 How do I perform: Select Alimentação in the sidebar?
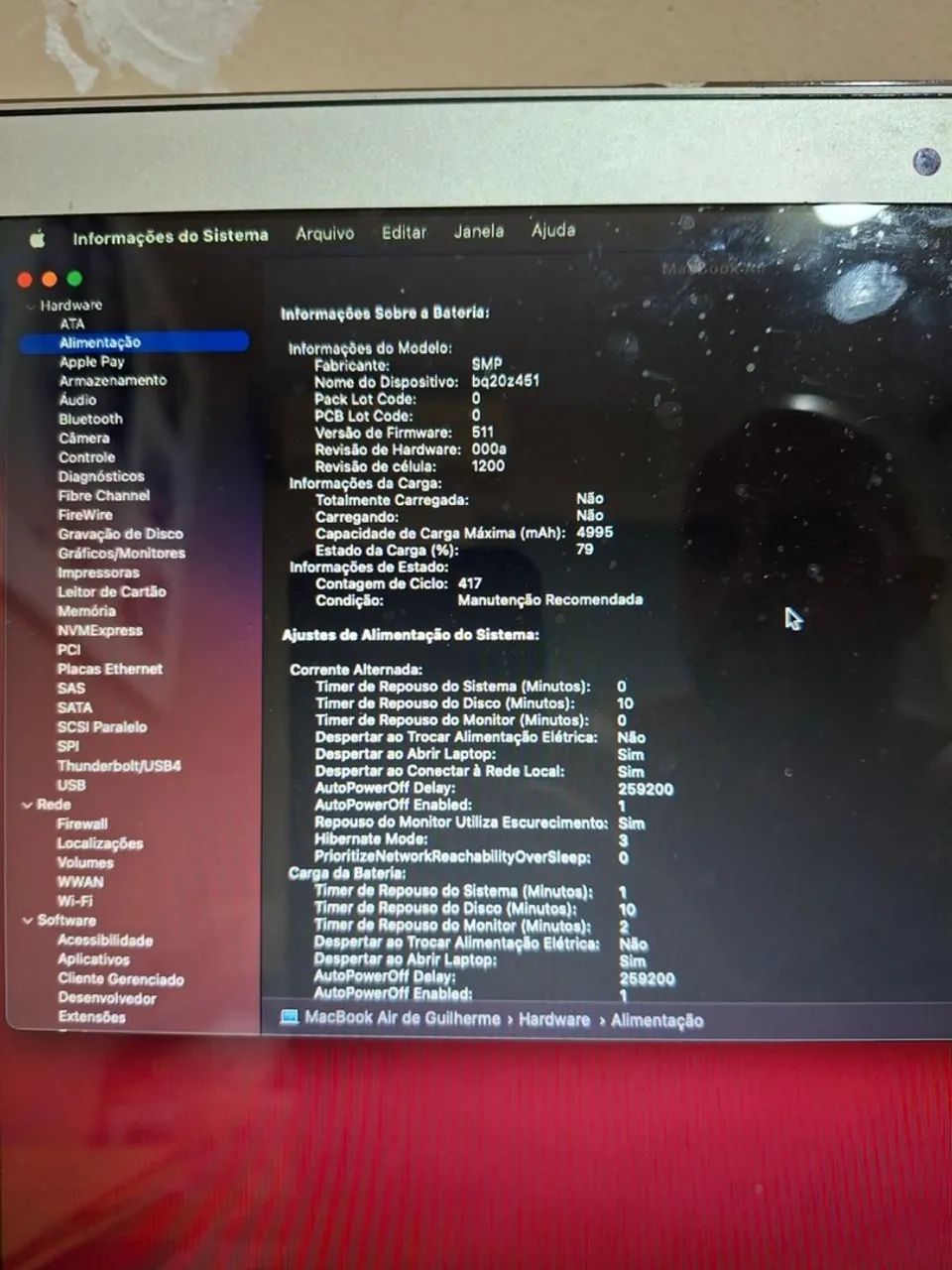click(x=134, y=342)
